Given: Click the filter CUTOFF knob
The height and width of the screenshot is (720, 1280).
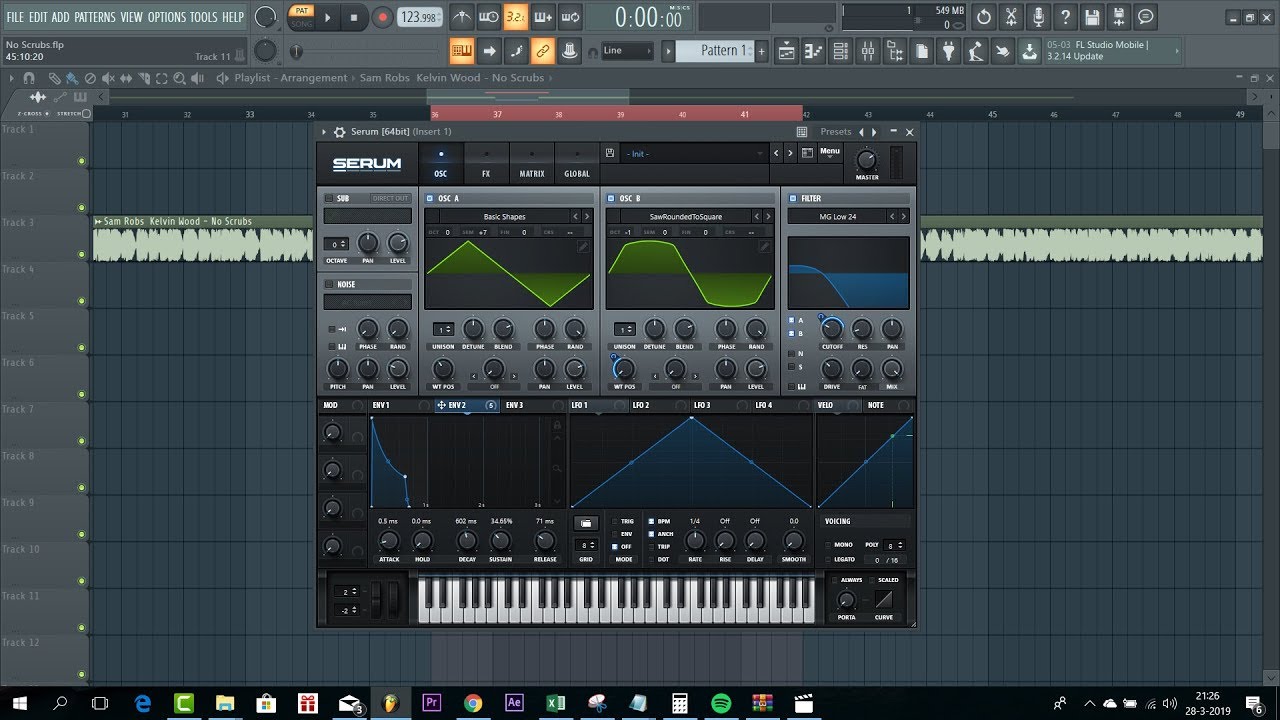Looking at the screenshot, I should 832,329.
